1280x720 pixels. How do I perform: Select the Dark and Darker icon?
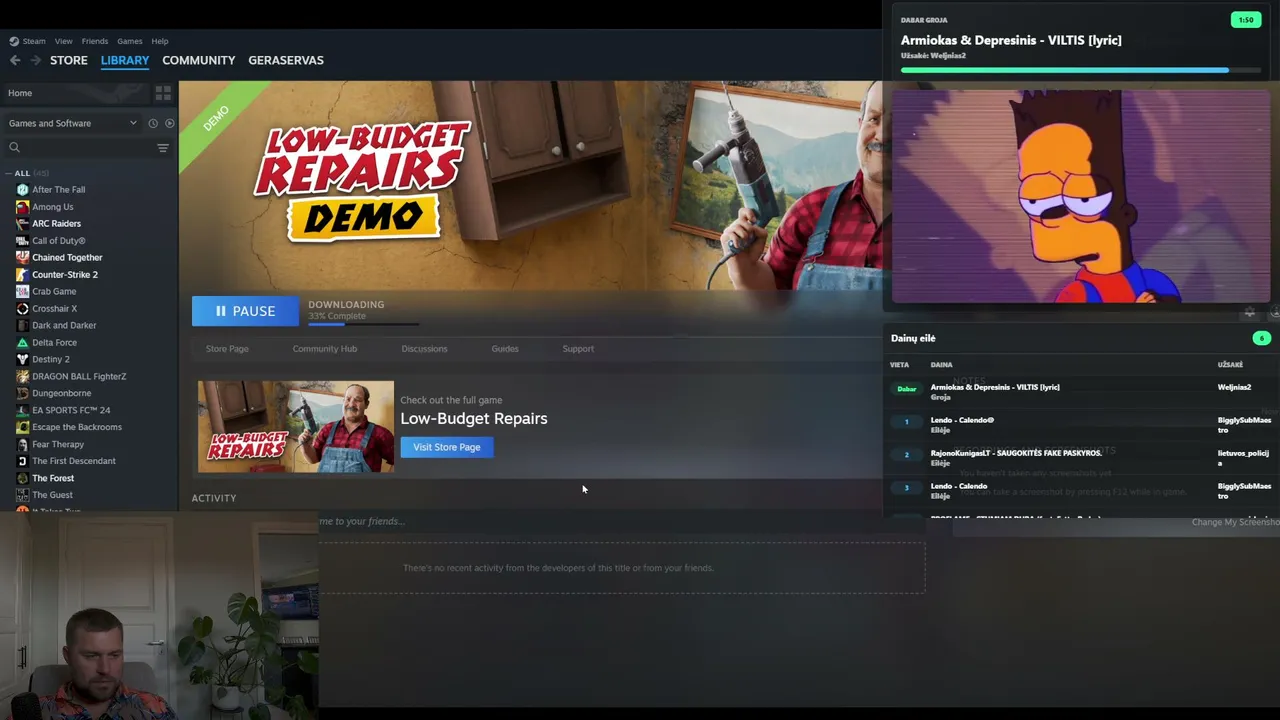(x=22, y=326)
